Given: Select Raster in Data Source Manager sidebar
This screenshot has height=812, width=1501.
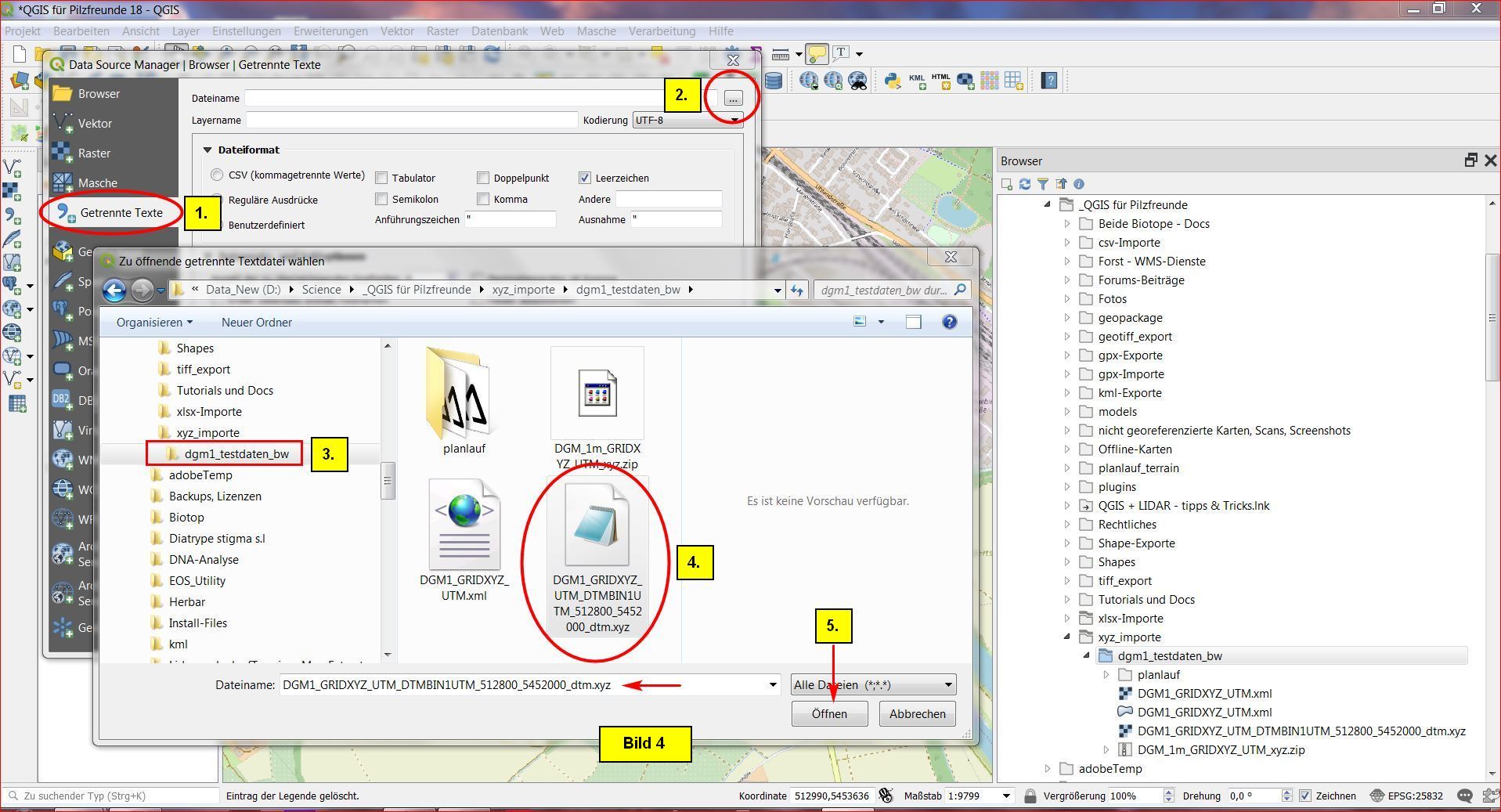Looking at the screenshot, I should 94,153.
